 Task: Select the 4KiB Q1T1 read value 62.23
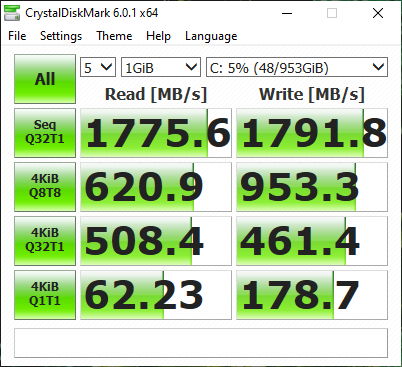click(x=156, y=295)
